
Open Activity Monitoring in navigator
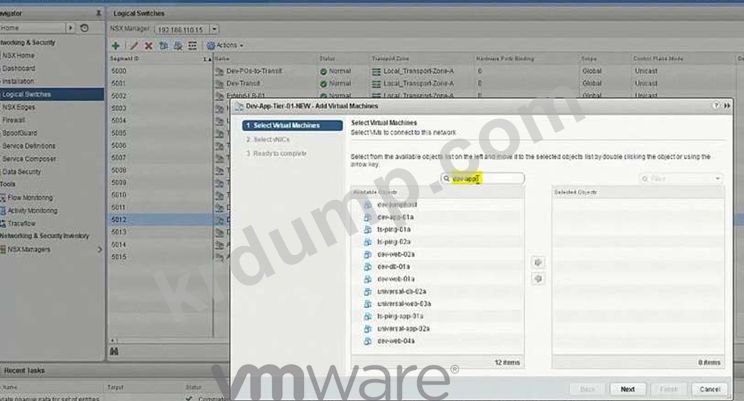32,210
